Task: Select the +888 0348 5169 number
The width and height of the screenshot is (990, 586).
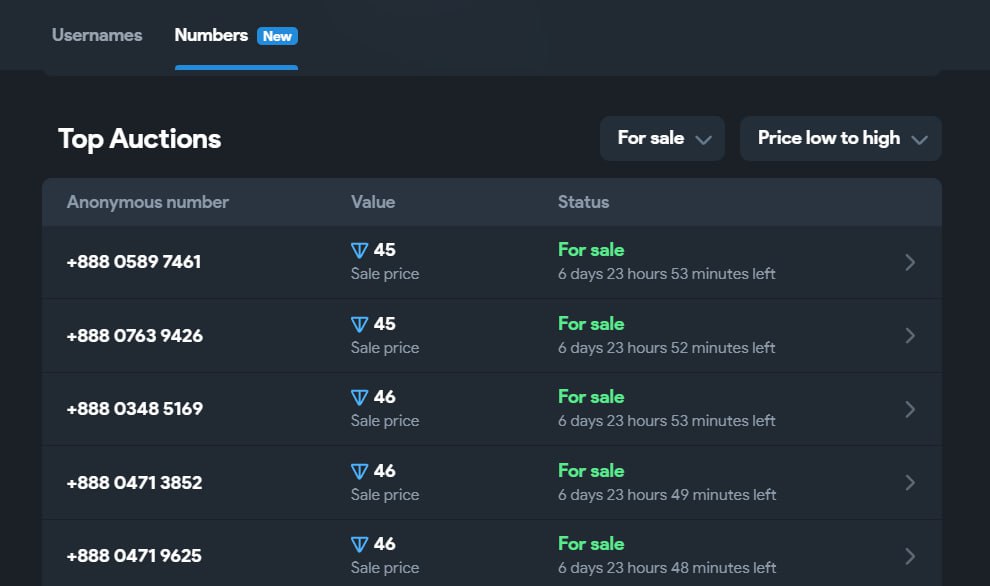Action: click(135, 409)
